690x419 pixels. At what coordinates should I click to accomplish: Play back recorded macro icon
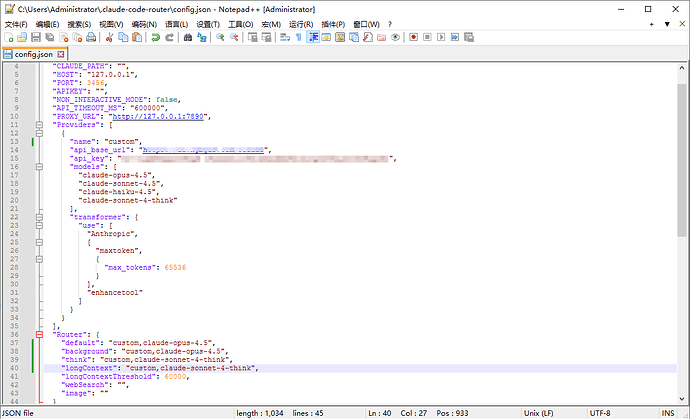tap(441, 37)
